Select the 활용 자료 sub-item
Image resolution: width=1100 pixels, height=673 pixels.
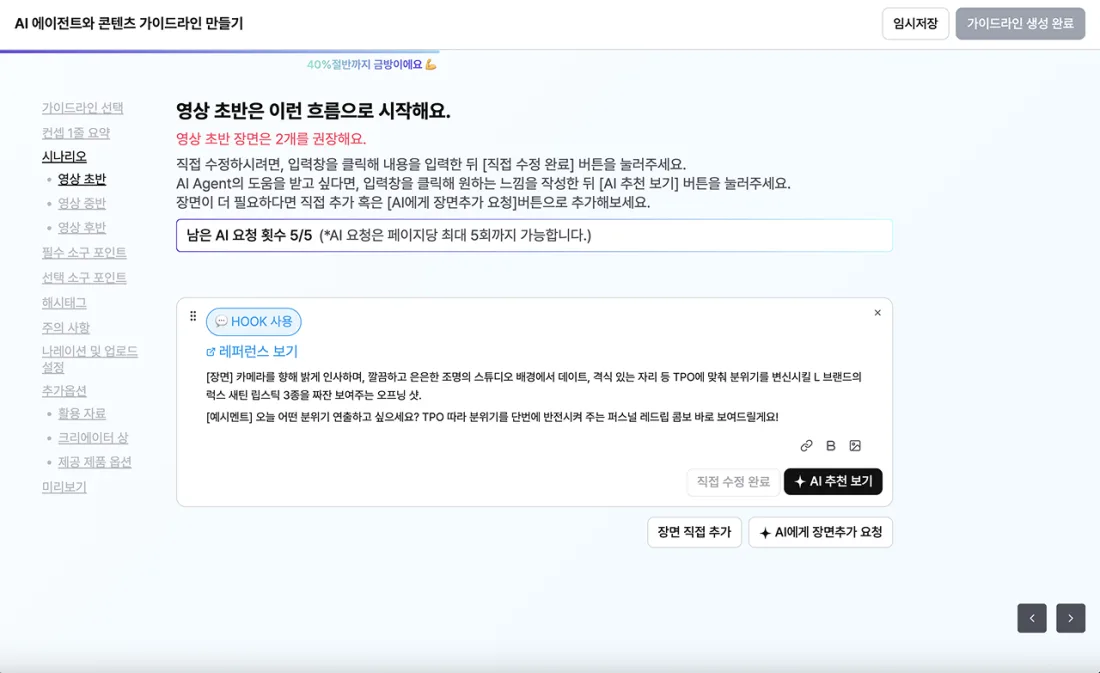pyautogui.click(x=81, y=413)
